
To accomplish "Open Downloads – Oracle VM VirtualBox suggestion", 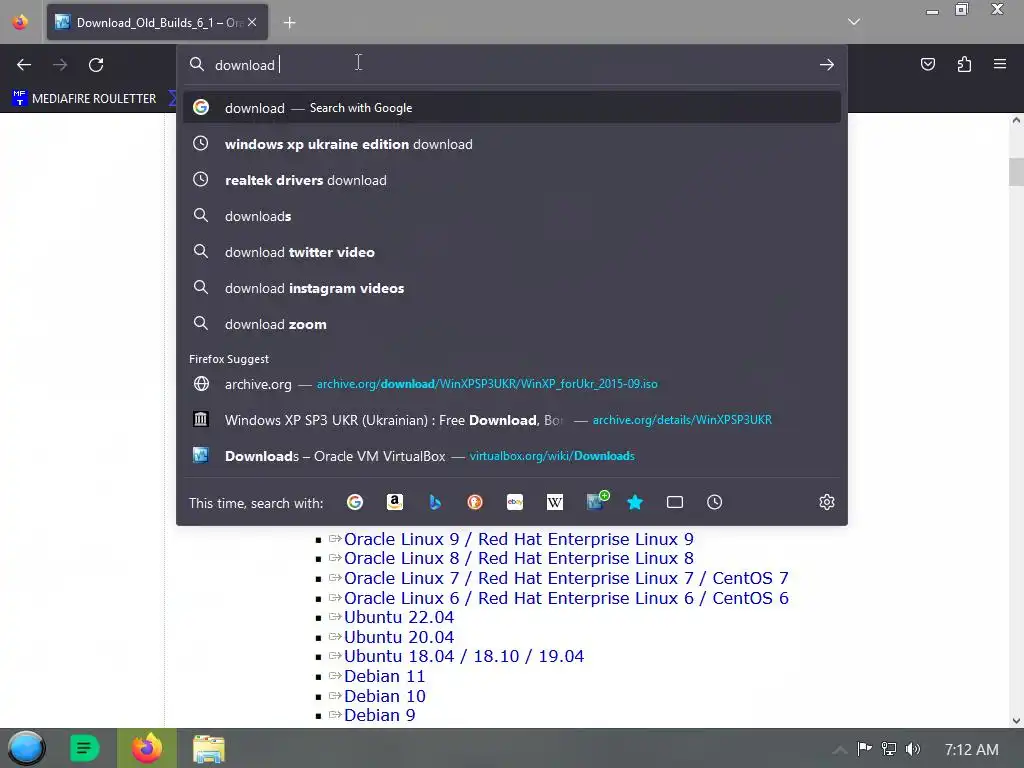I will [x=511, y=456].
